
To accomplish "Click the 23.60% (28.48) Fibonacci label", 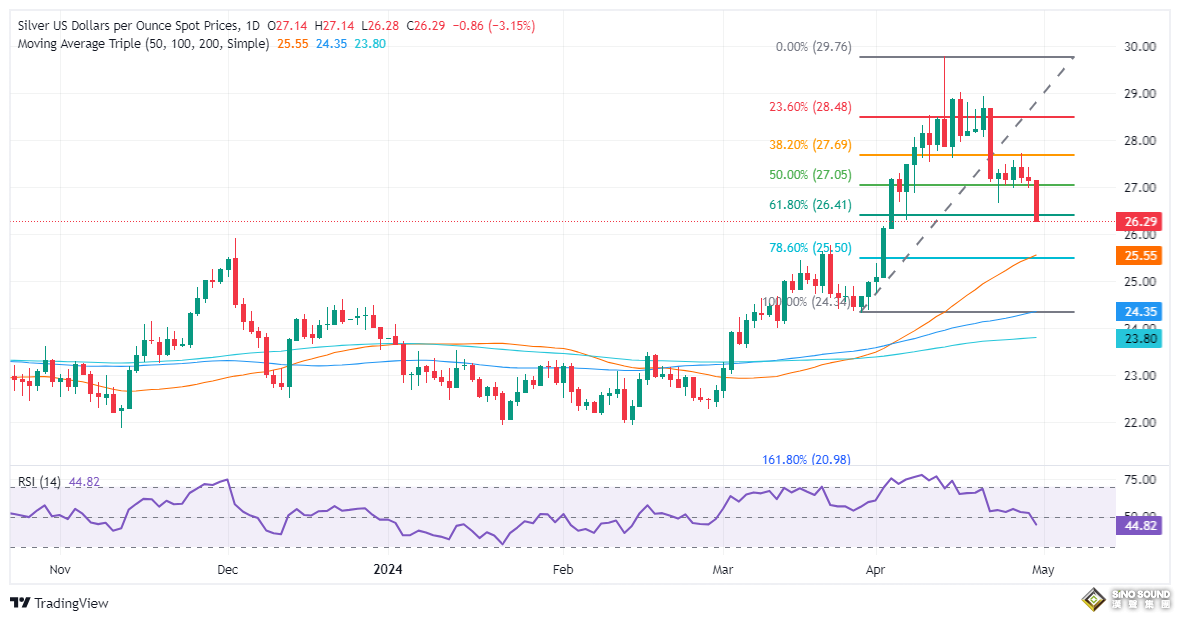I will (811, 106).
